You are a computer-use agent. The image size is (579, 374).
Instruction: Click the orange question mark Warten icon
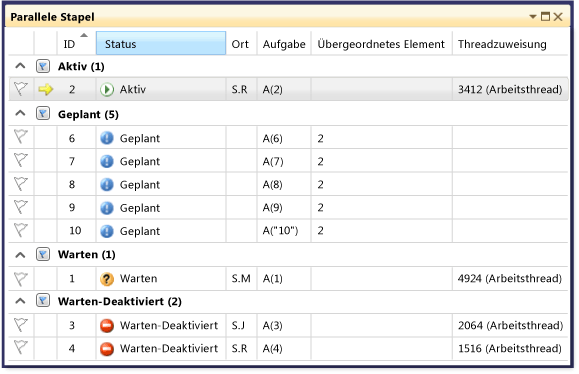[x=107, y=279]
